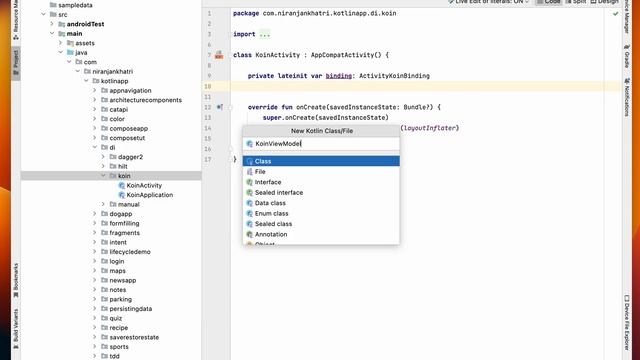The height and width of the screenshot is (360, 640).
Task: Click the Kotlin icon in name field
Action: click(x=250, y=144)
